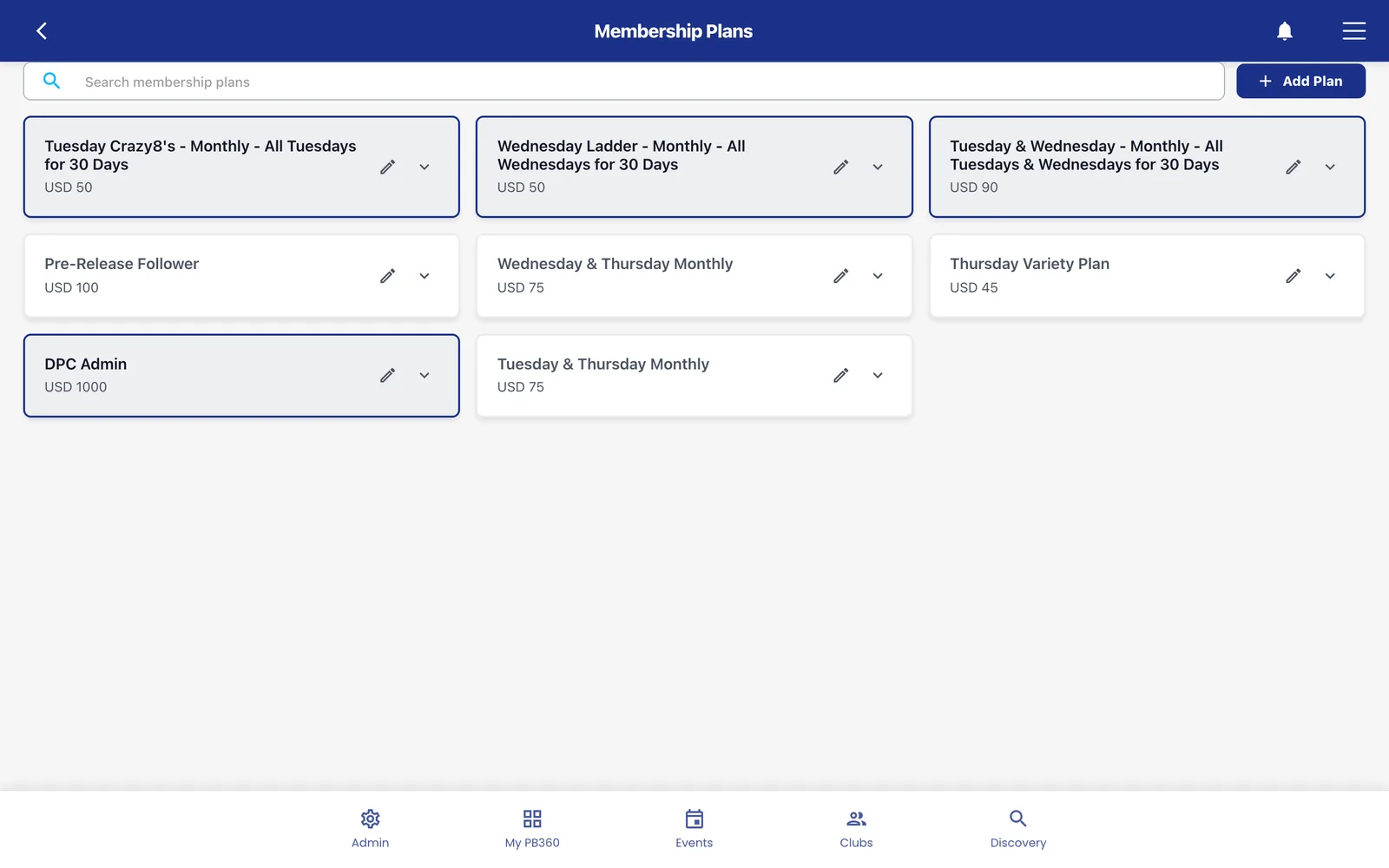Screen dimensions: 1389x868
Task: Open the Clubs tab
Action: pyautogui.click(x=856, y=829)
